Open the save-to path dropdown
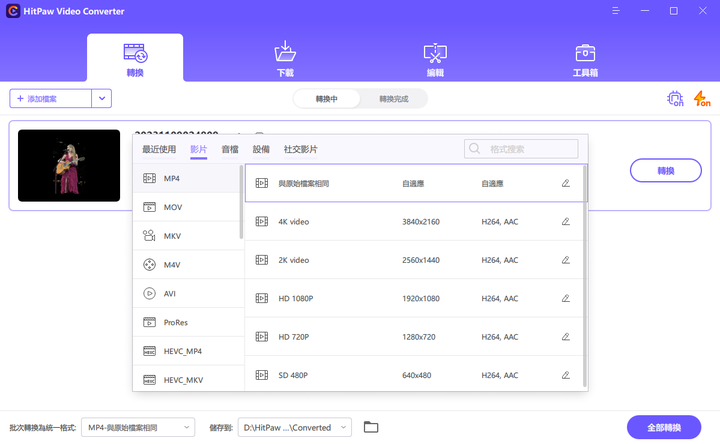 point(295,427)
